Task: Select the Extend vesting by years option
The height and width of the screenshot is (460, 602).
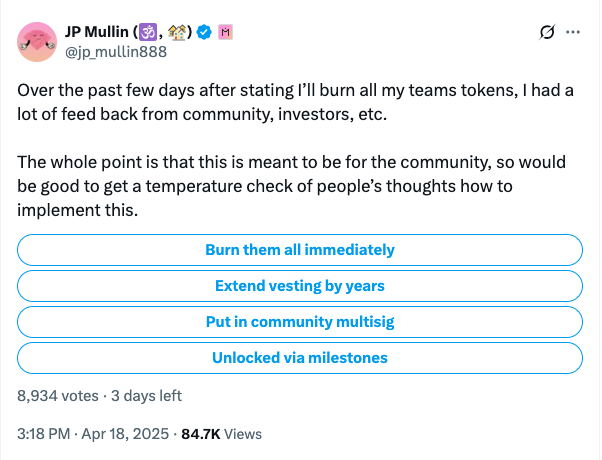Action: click(x=300, y=286)
